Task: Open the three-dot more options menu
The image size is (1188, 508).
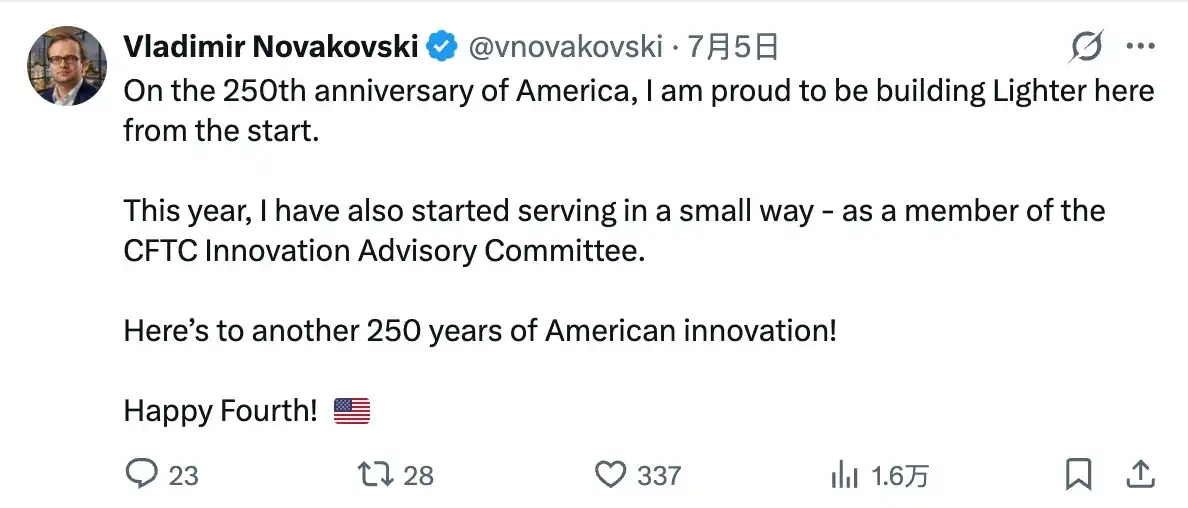Action: [x=1140, y=46]
